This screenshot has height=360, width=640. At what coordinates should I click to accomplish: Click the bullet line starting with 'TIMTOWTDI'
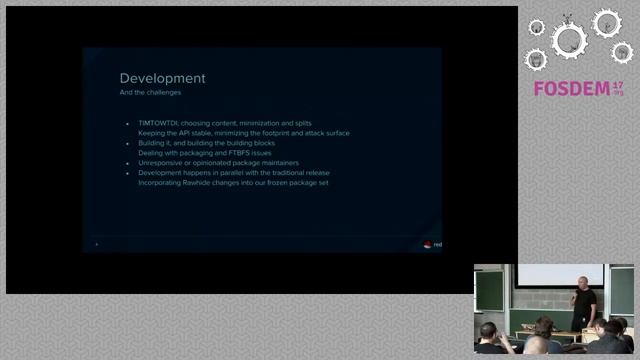pyautogui.click(x=224, y=123)
